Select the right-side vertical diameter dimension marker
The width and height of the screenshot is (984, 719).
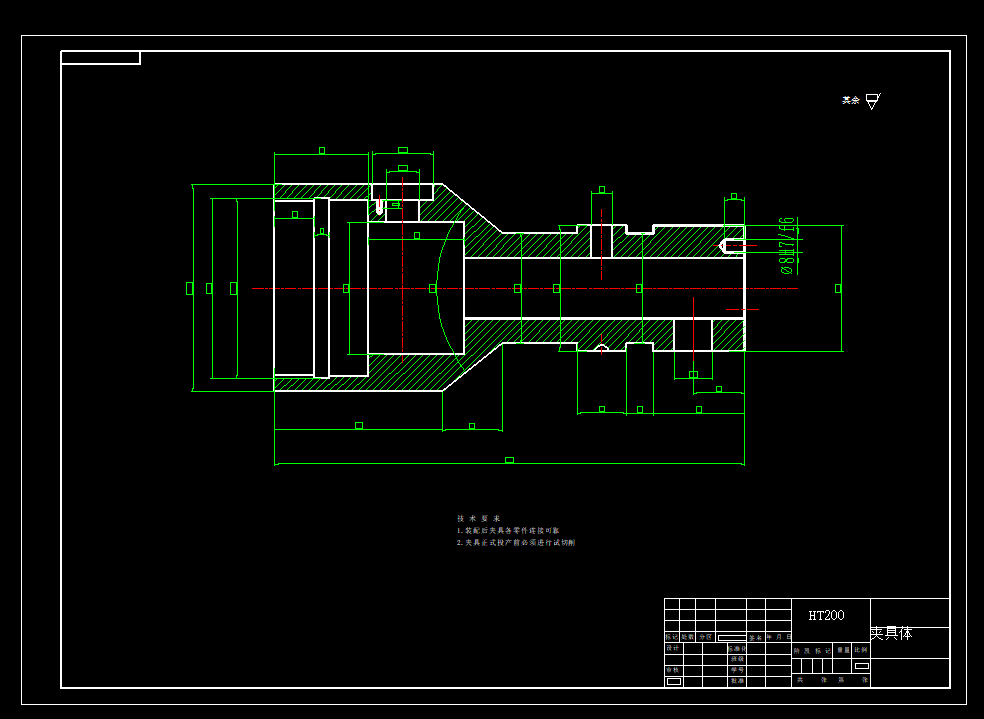click(838, 289)
